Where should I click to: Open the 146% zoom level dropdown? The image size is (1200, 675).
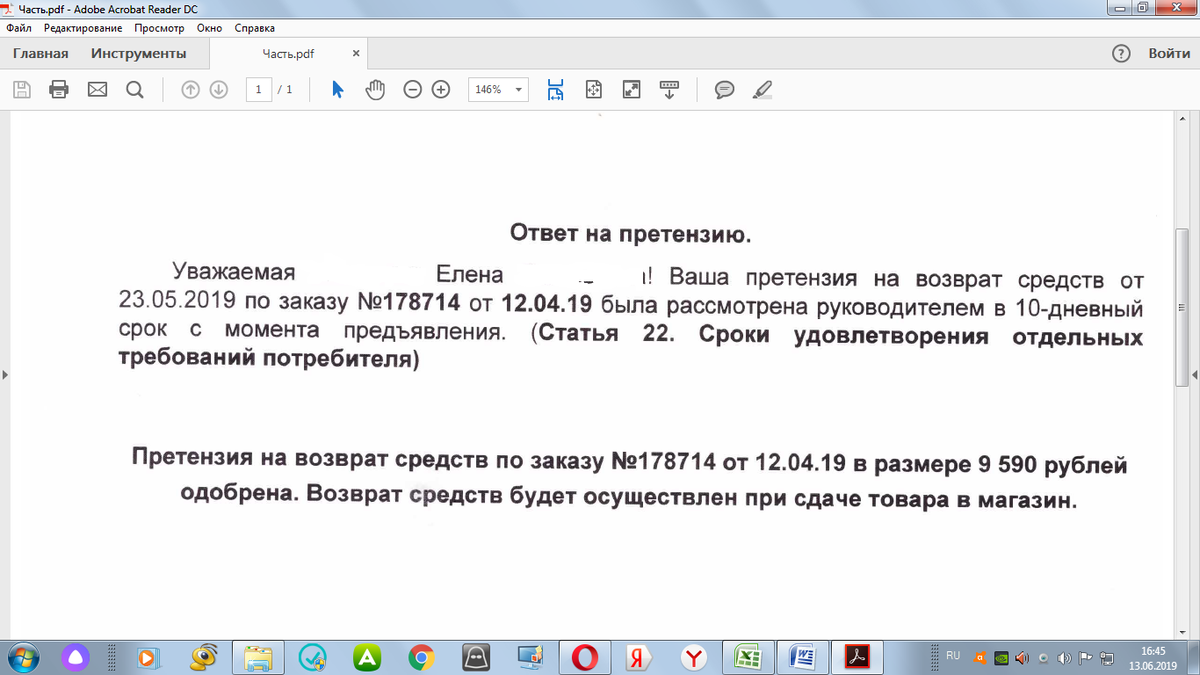499,90
